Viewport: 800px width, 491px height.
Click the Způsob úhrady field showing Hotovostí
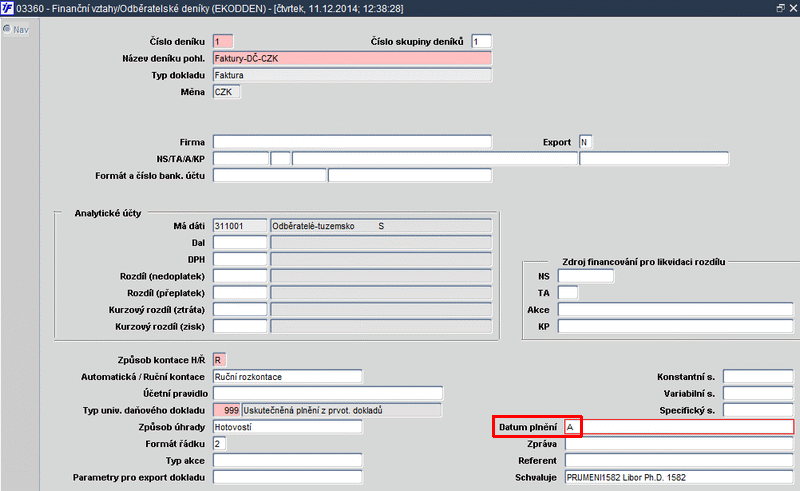[288, 427]
